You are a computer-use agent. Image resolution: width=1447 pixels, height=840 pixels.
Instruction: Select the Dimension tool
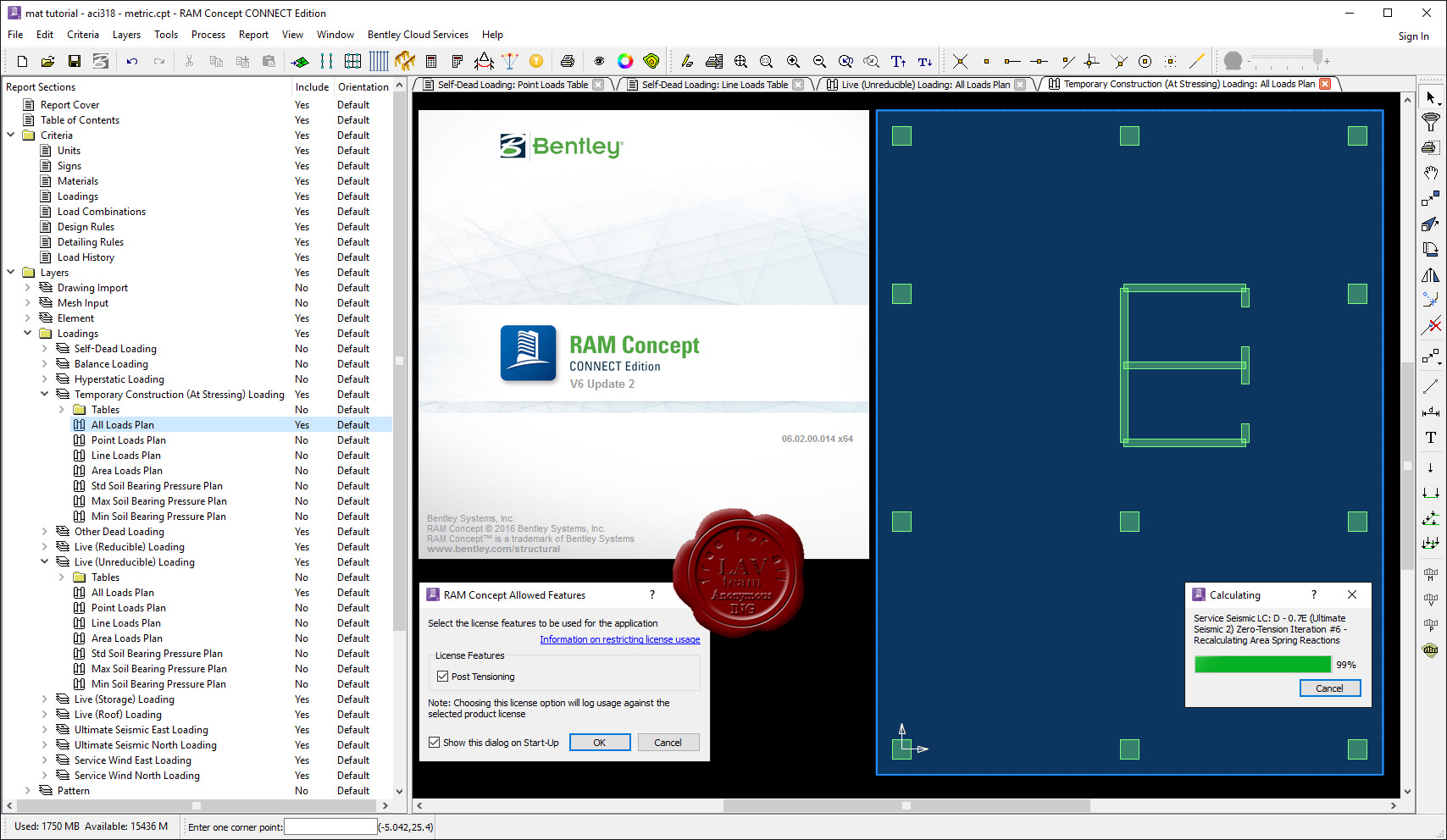1431,412
